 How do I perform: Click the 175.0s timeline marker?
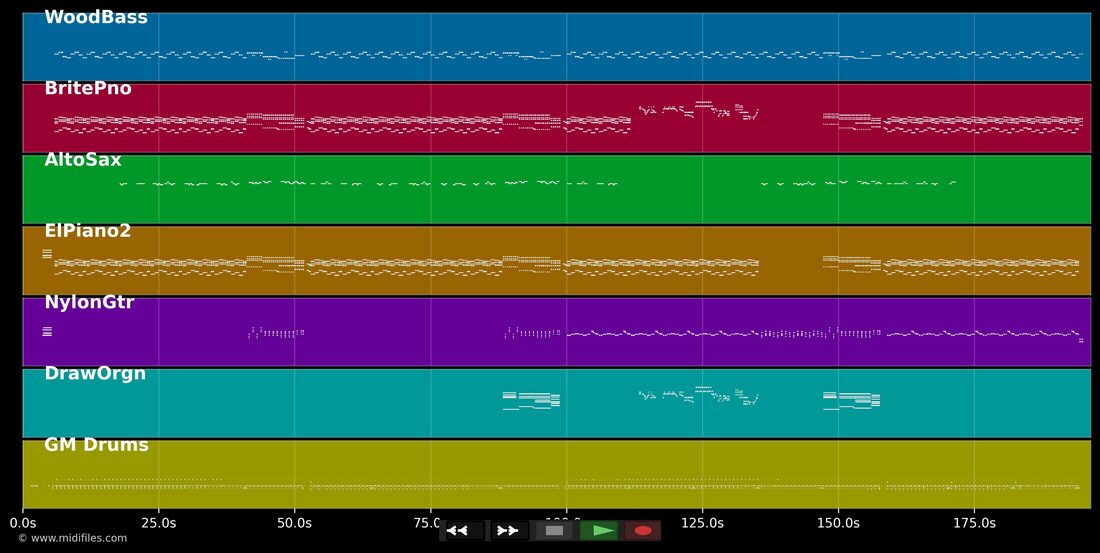(x=974, y=523)
